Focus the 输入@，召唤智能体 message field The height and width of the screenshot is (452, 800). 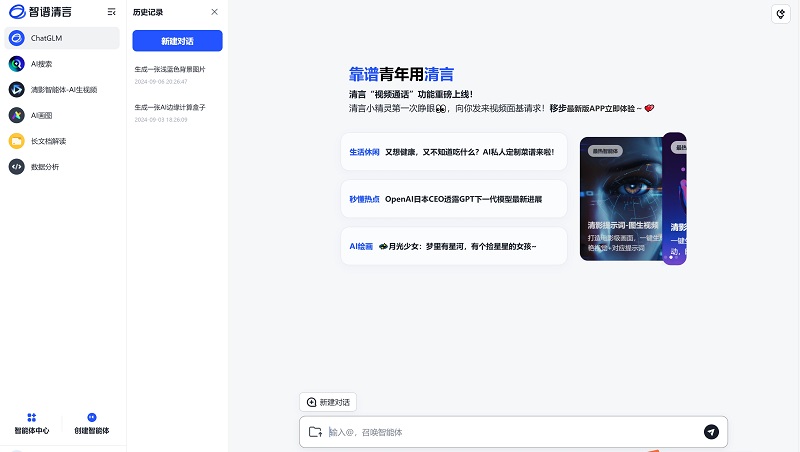pos(513,432)
